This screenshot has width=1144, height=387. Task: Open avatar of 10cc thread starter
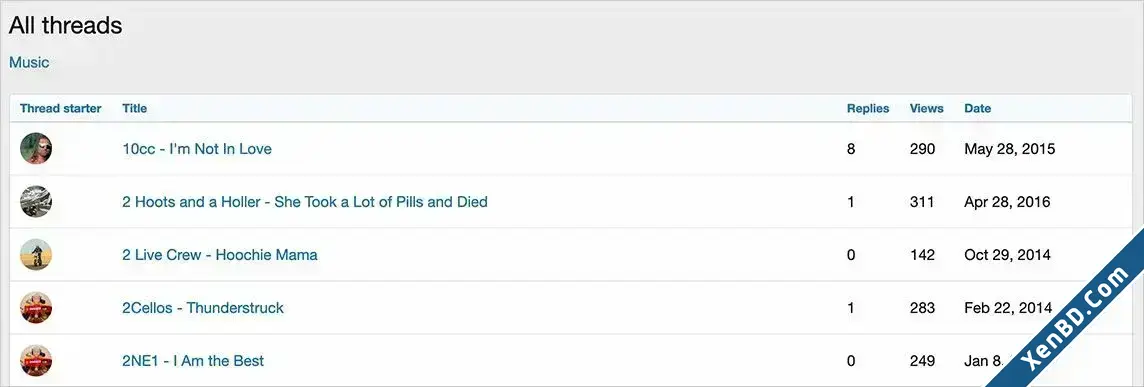(x=36, y=148)
